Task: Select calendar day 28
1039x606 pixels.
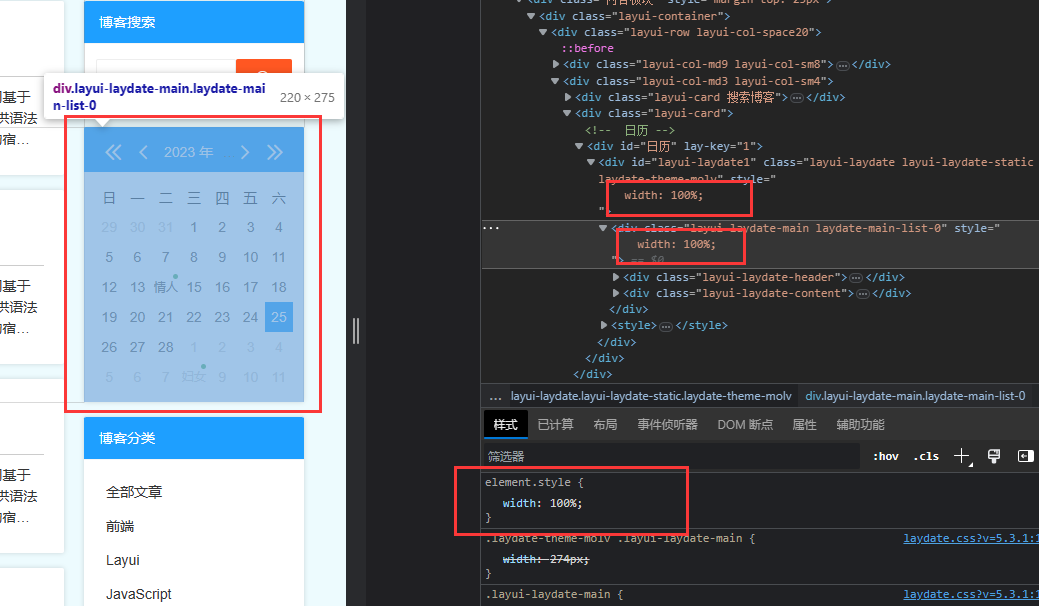Action: 166,347
